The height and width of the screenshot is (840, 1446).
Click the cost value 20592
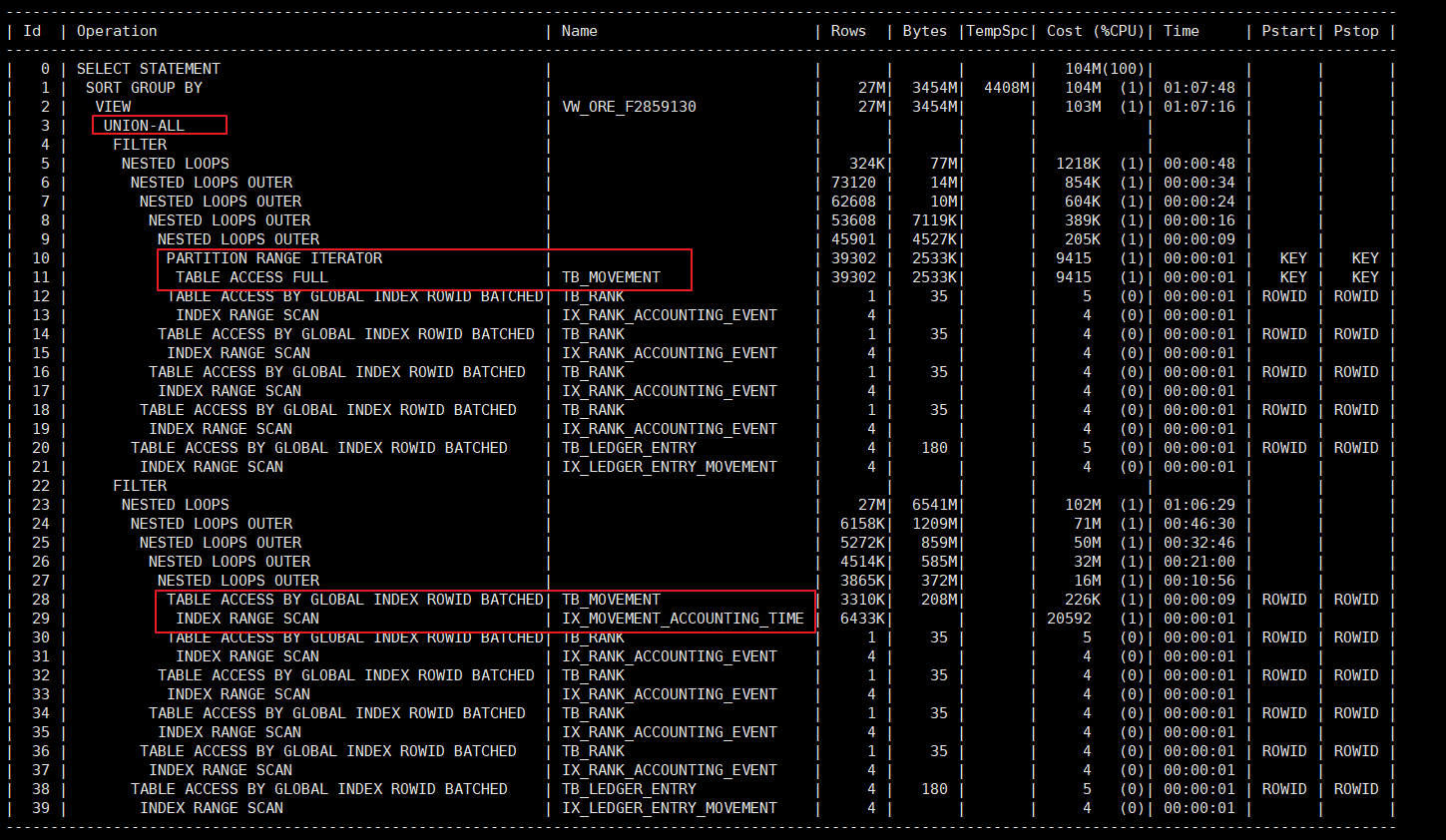click(x=1069, y=619)
